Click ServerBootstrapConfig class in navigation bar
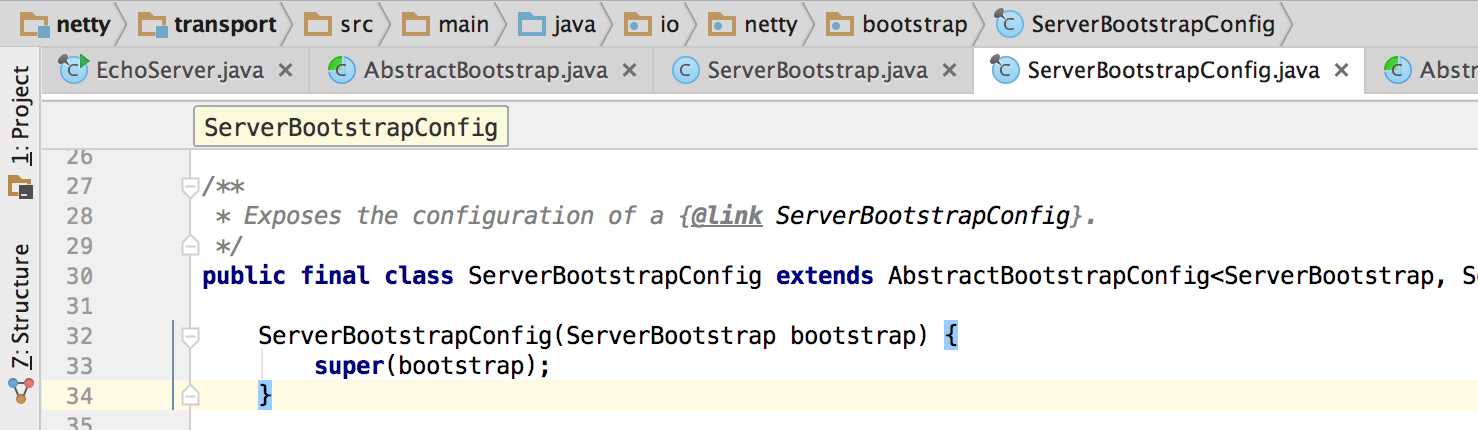Image resolution: width=1478 pixels, height=430 pixels. 1136,24
